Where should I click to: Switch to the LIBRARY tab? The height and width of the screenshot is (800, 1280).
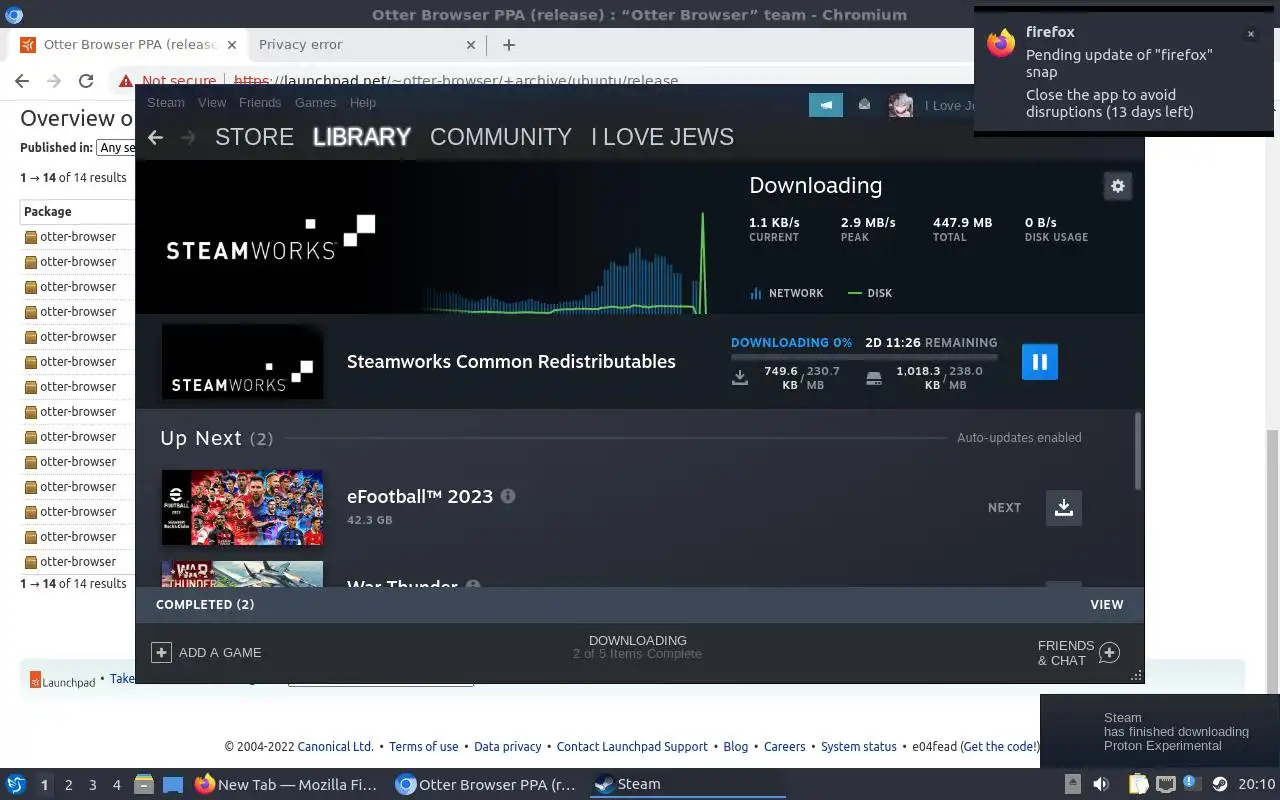[362, 138]
